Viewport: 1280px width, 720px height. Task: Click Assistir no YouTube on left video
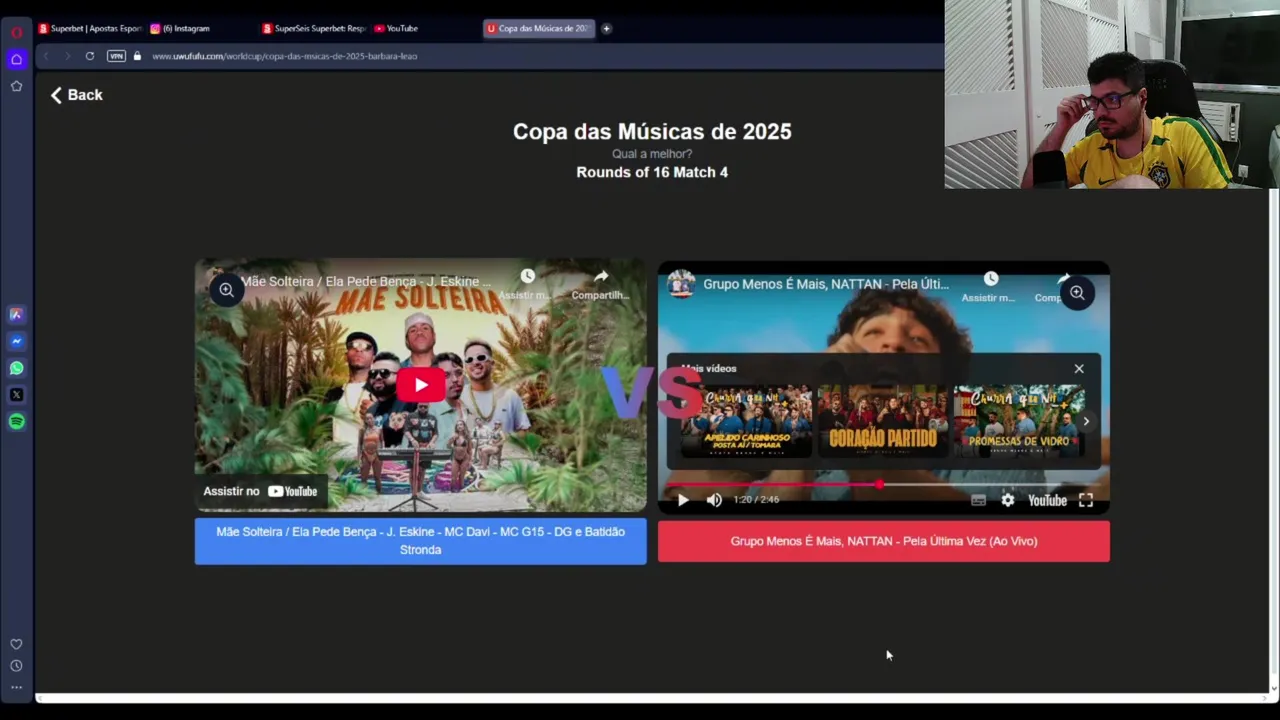click(260, 491)
